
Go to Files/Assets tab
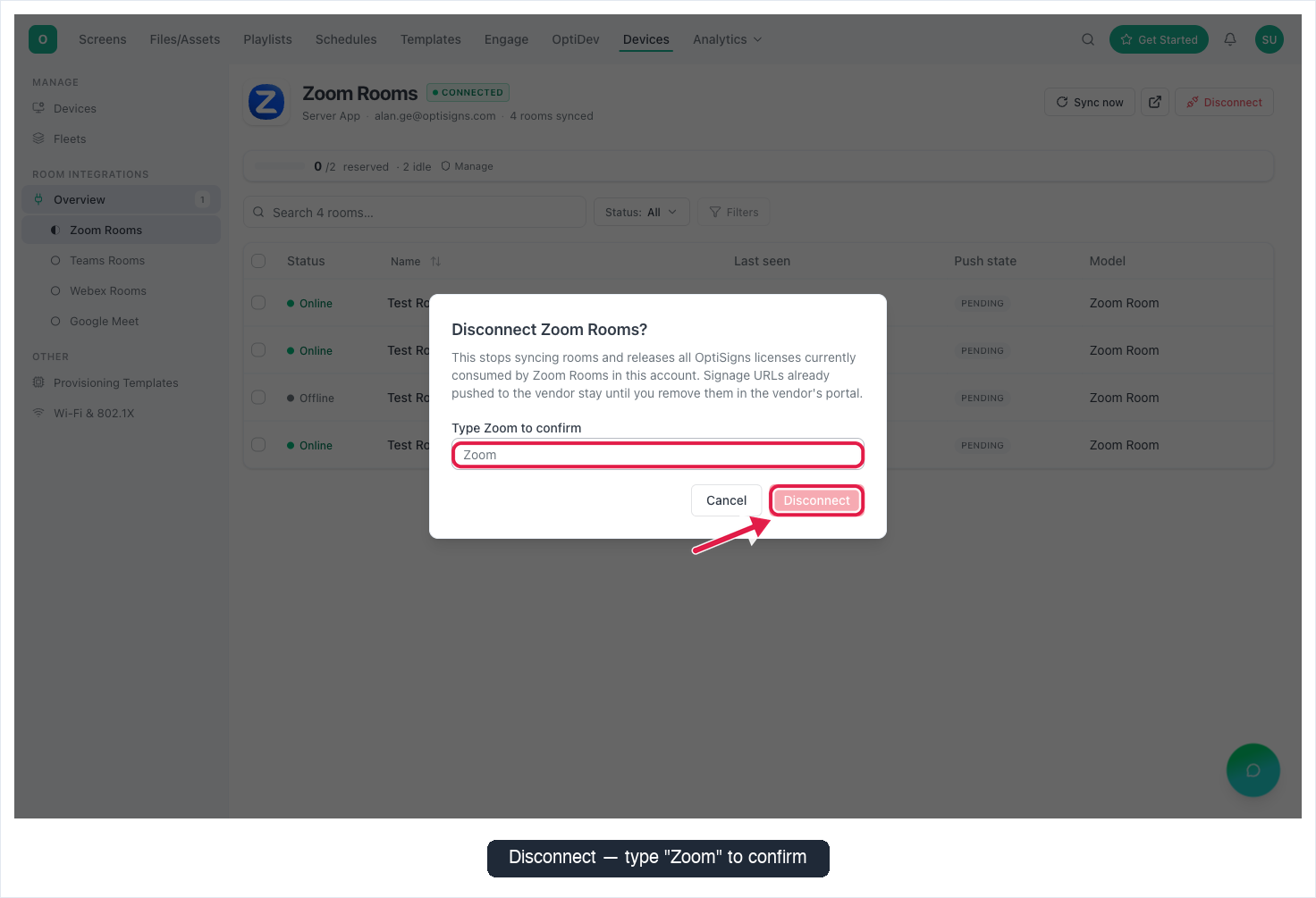185,39
